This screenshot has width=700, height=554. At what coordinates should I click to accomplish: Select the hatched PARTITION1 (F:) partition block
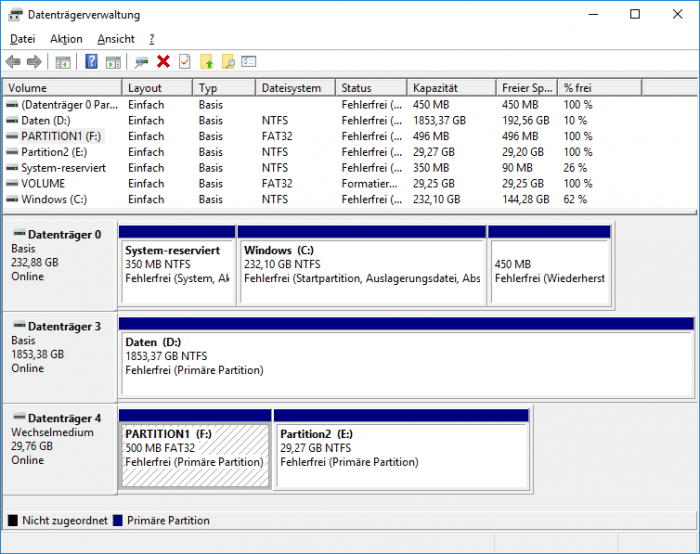point(195,449)
